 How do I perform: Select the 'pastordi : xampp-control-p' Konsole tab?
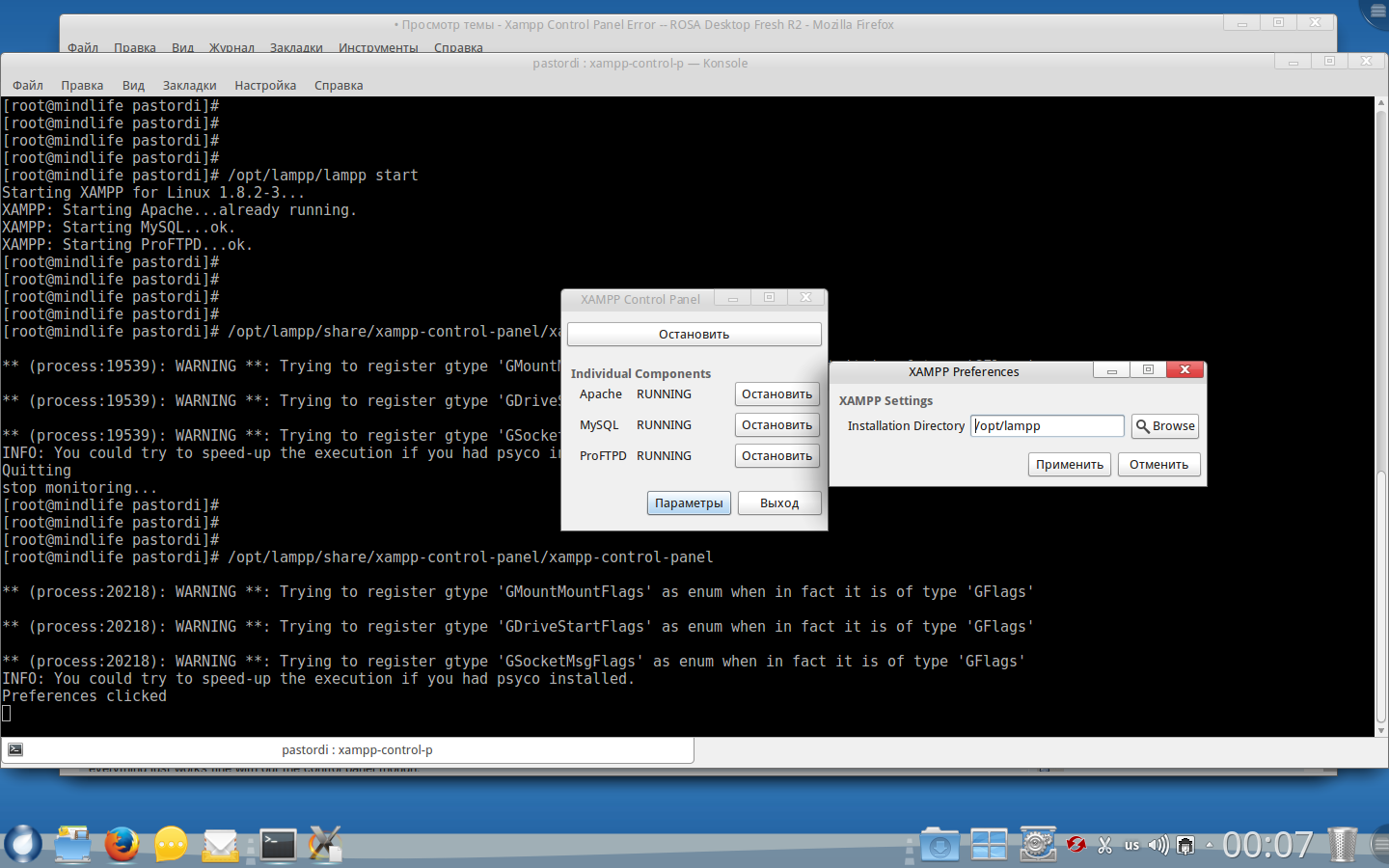click(x=347, y=749)
